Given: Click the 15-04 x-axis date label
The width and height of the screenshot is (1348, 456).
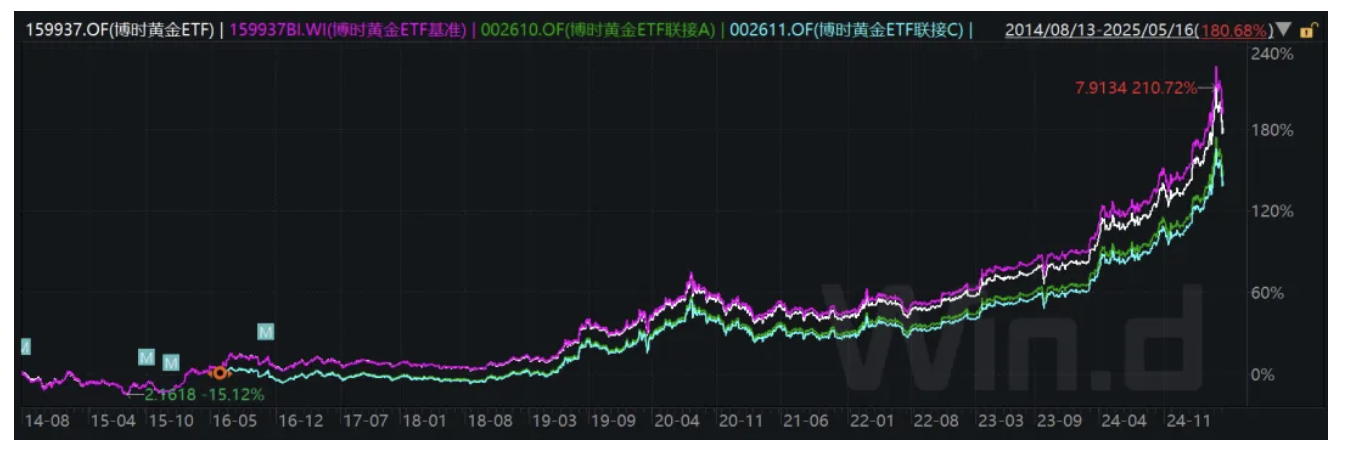Looking at the screenshot, I should [113, 421].
